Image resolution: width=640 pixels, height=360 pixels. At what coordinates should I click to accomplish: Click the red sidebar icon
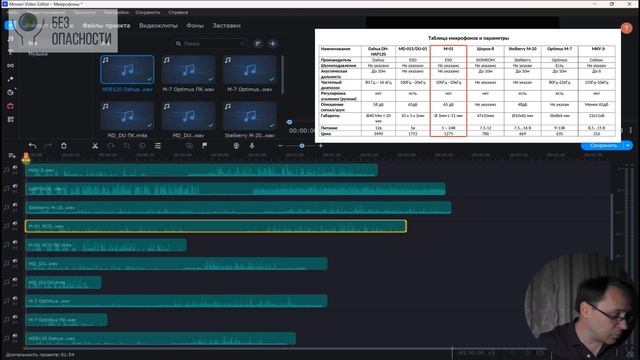click(11, 106)
